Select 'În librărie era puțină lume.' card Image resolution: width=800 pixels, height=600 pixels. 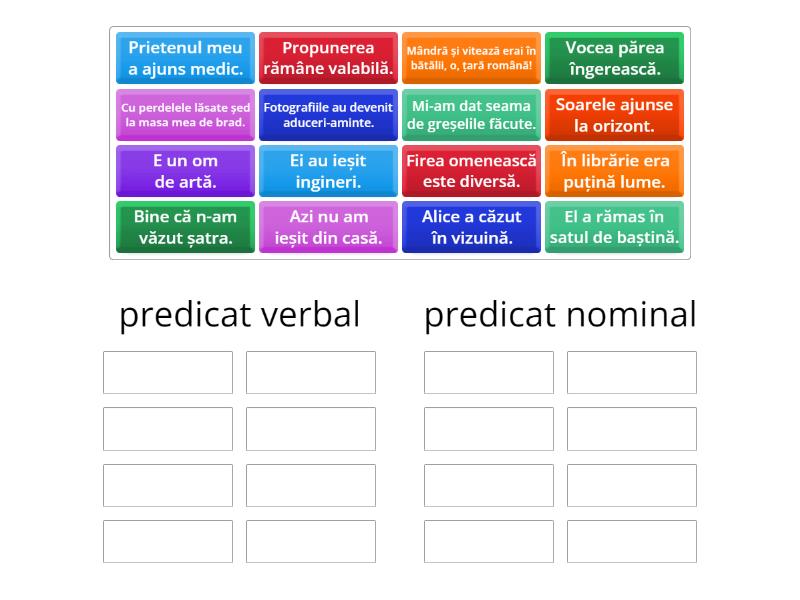click(x=614, y=170)
